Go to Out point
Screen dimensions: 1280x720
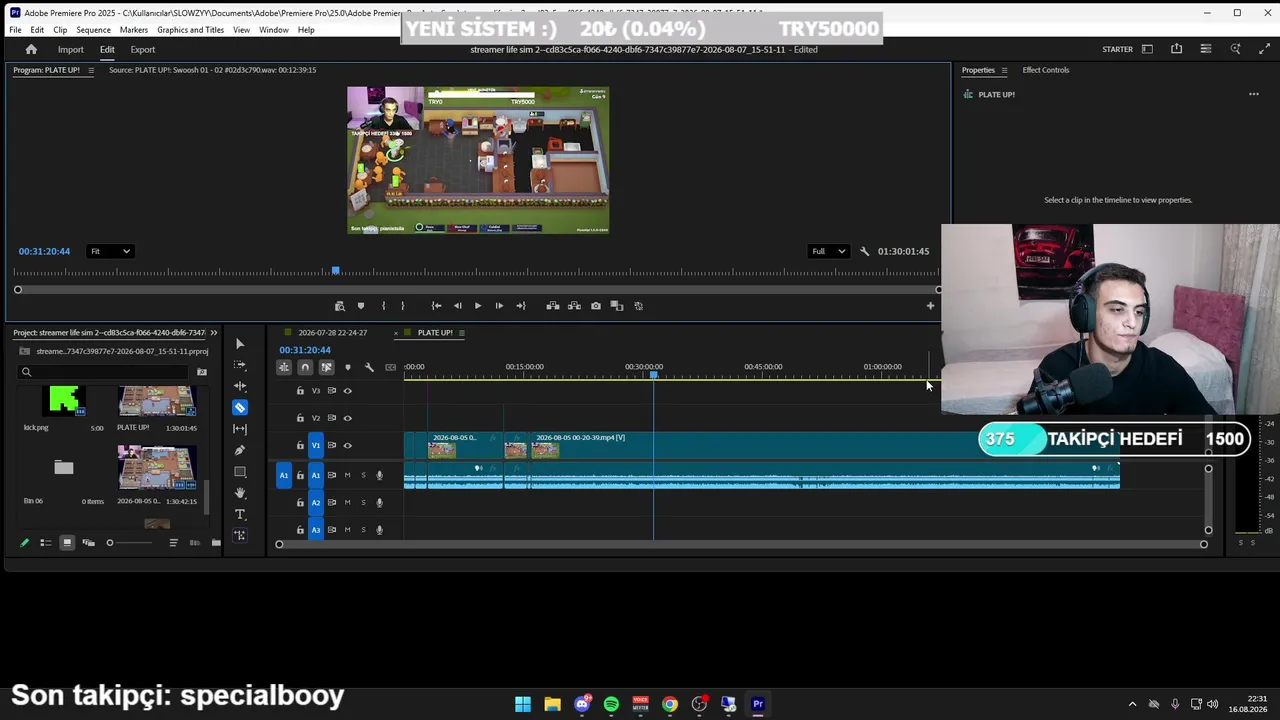click(x=521, y=306)
